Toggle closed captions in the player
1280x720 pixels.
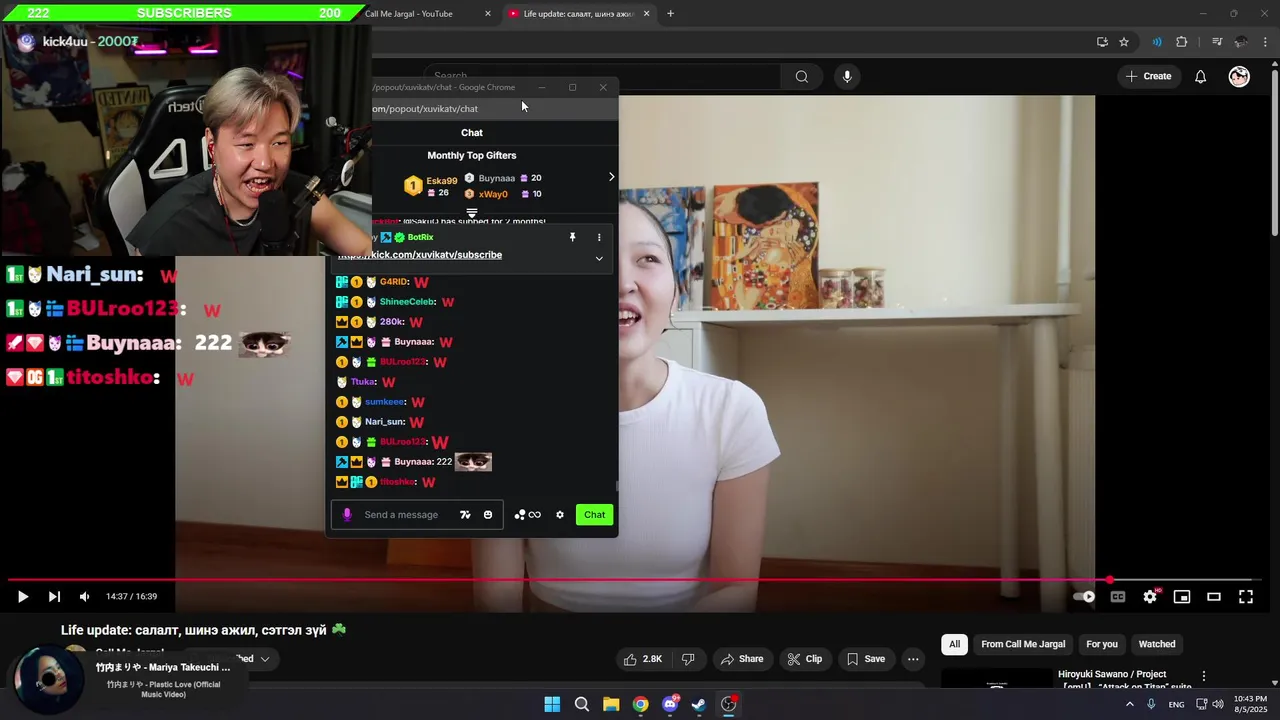[x=1118, y=597]
